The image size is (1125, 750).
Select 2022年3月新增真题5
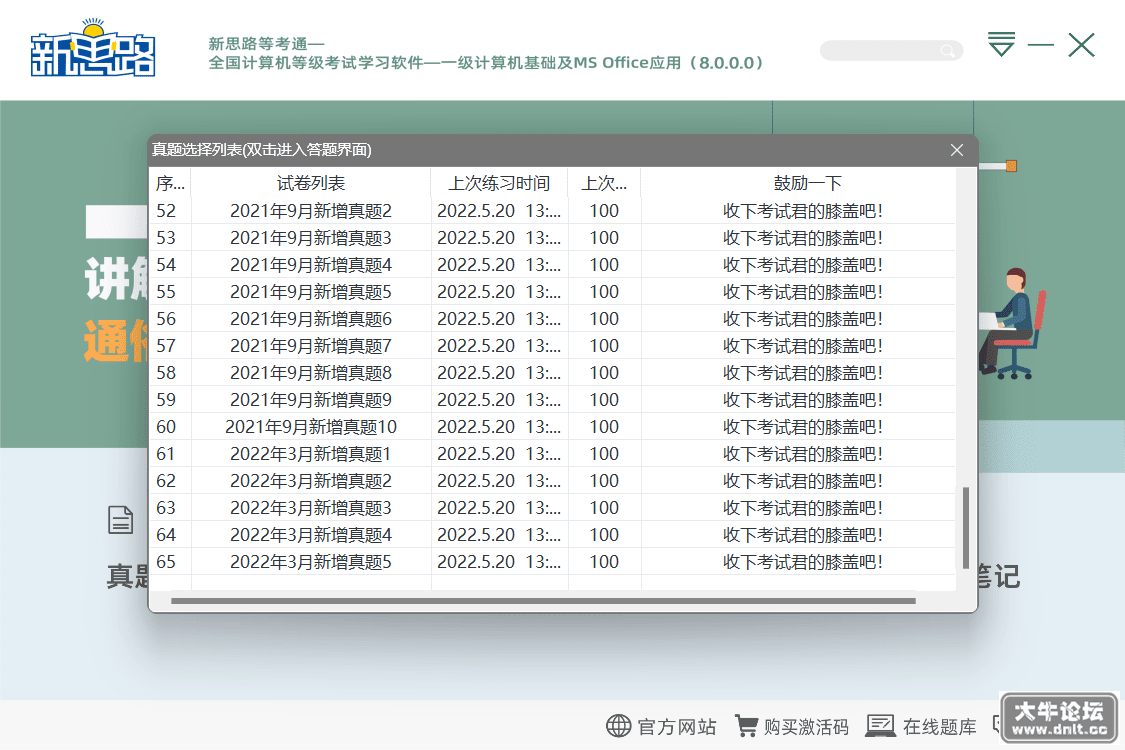coord(311,562)
